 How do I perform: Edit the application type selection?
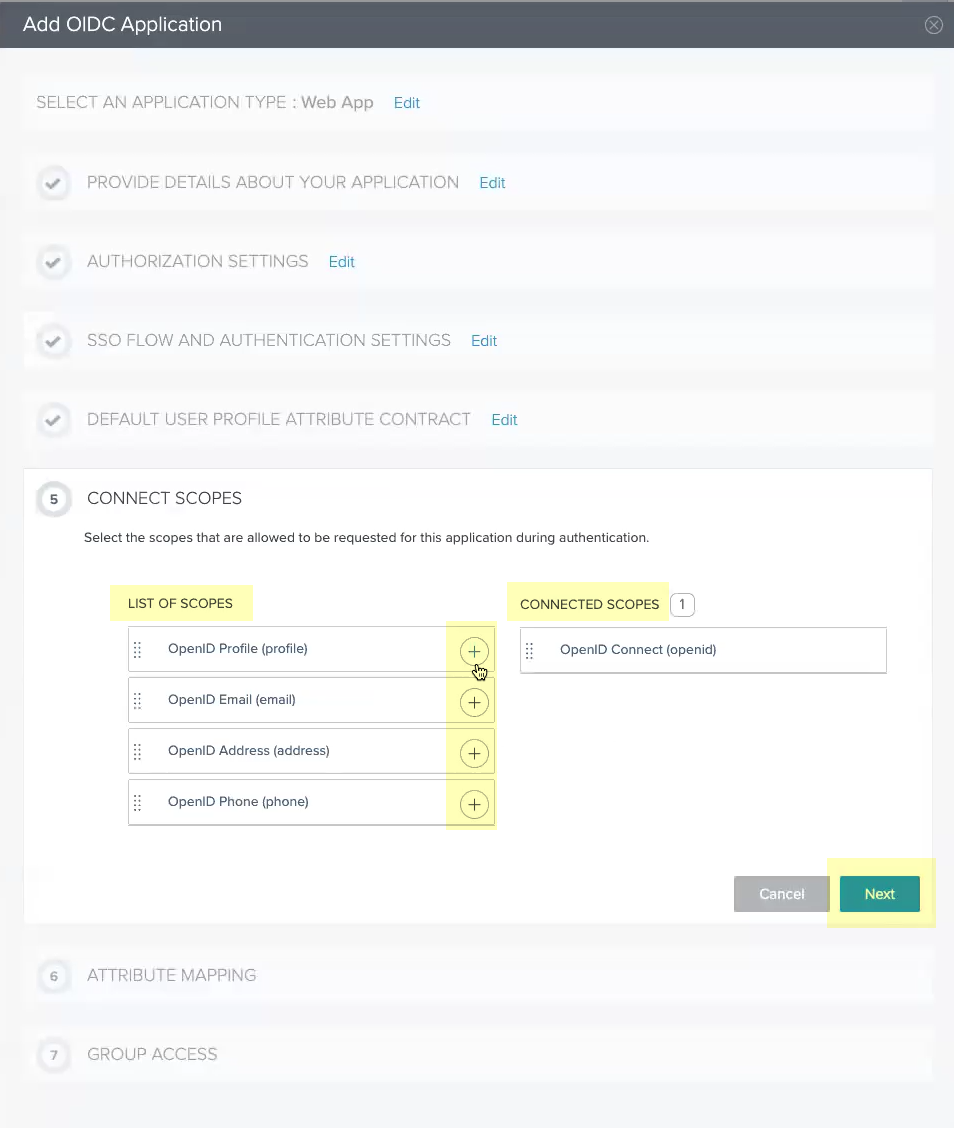pos(407,103)
